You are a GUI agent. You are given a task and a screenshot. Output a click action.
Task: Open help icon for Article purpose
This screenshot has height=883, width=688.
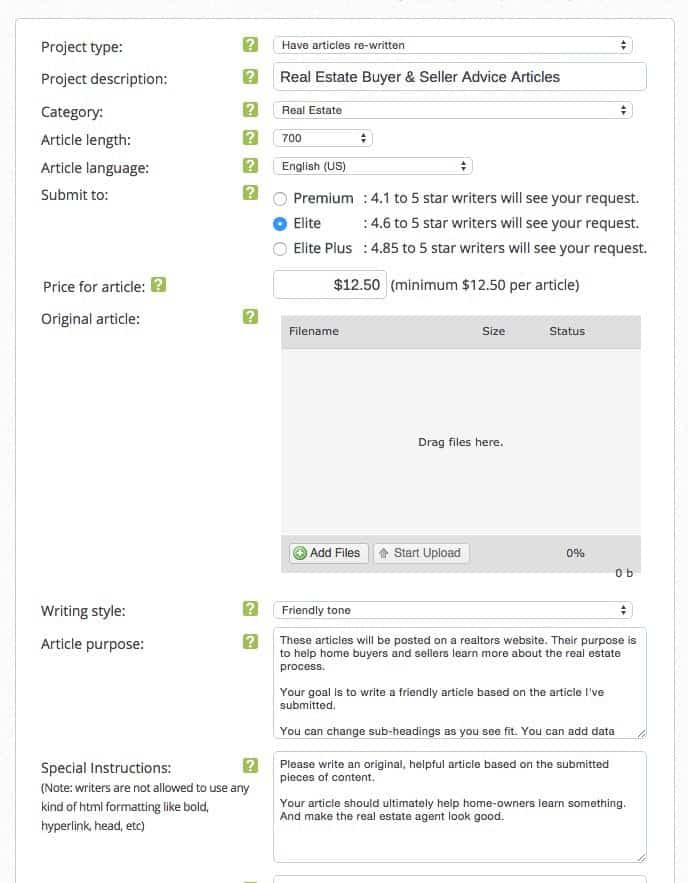pos(250,642)
